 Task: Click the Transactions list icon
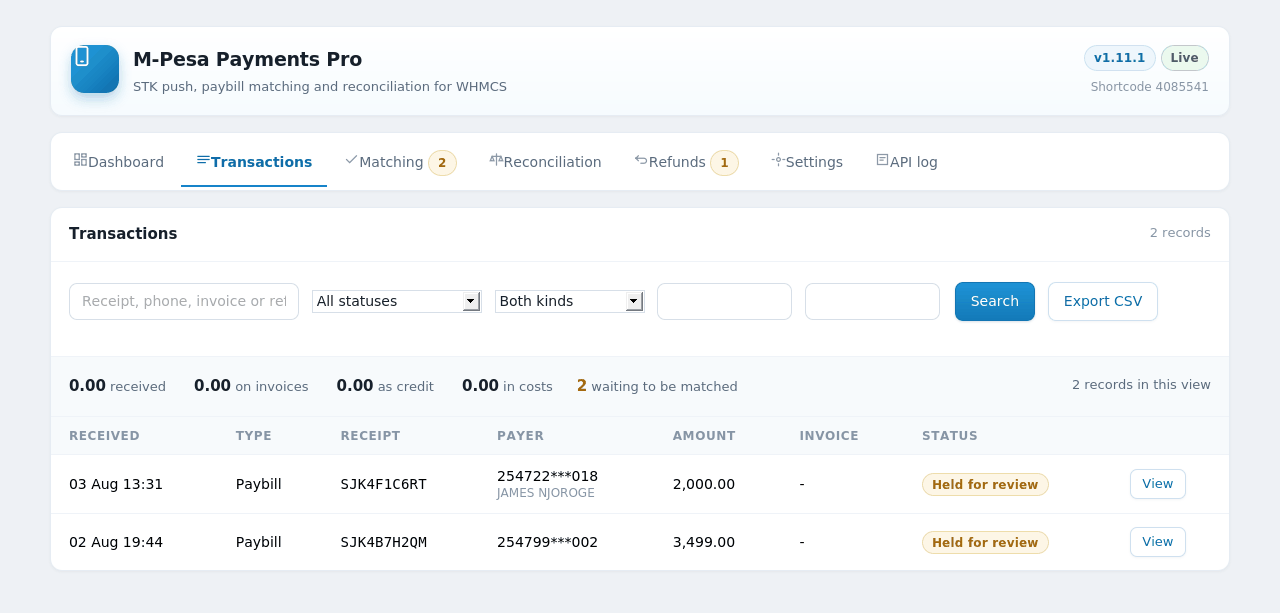click(x=203, y=159)
